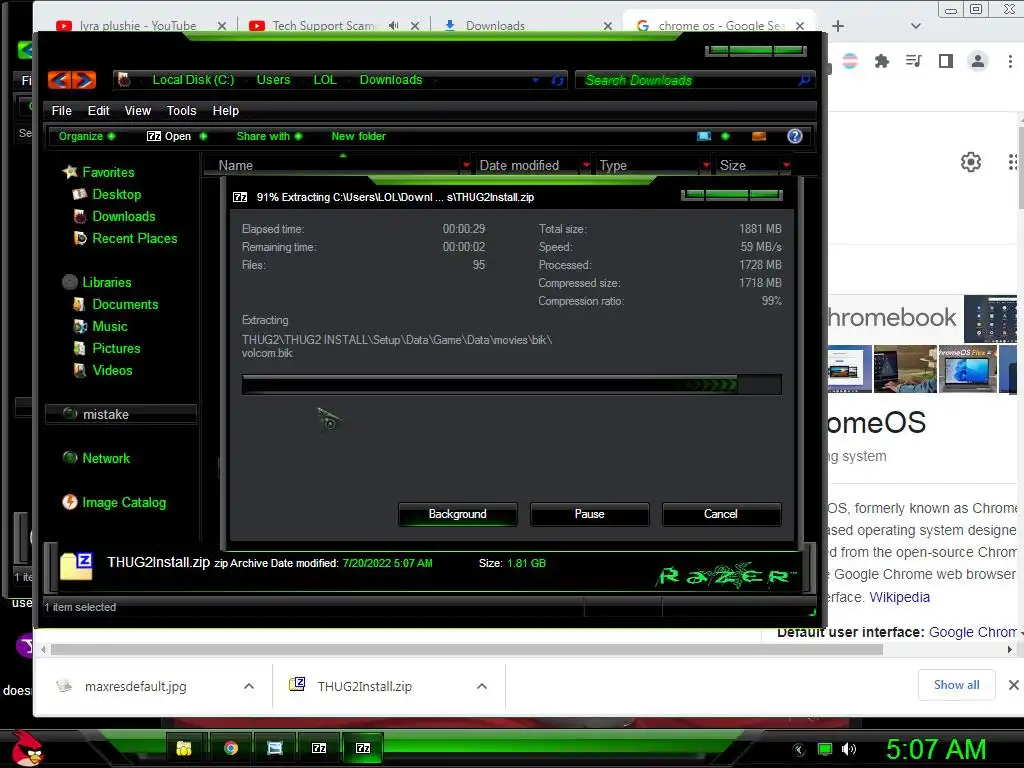Click the volume speaker tray icon
Screen dimensions: 1024x768
[849, 749]
